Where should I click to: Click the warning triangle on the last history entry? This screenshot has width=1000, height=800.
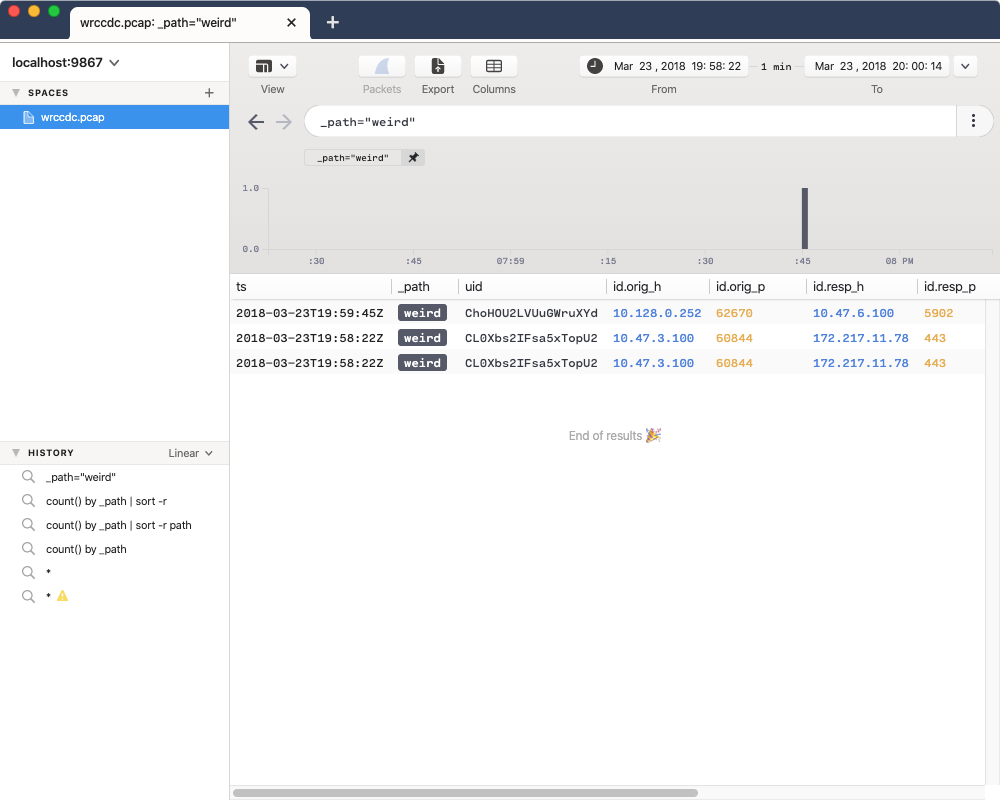tap(60, 596)
